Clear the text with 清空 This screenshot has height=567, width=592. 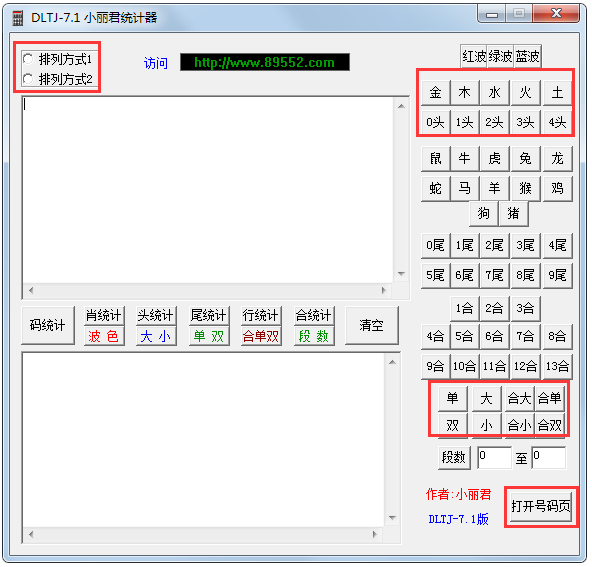click(x=372, y=325)
